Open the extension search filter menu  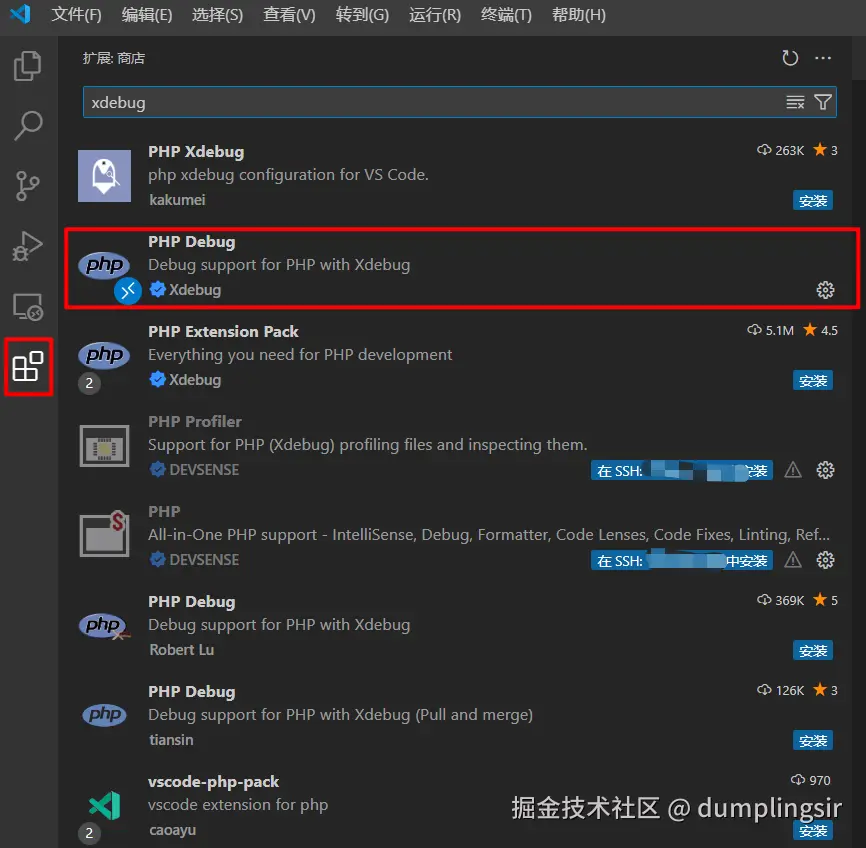click(x=823, y=102)
